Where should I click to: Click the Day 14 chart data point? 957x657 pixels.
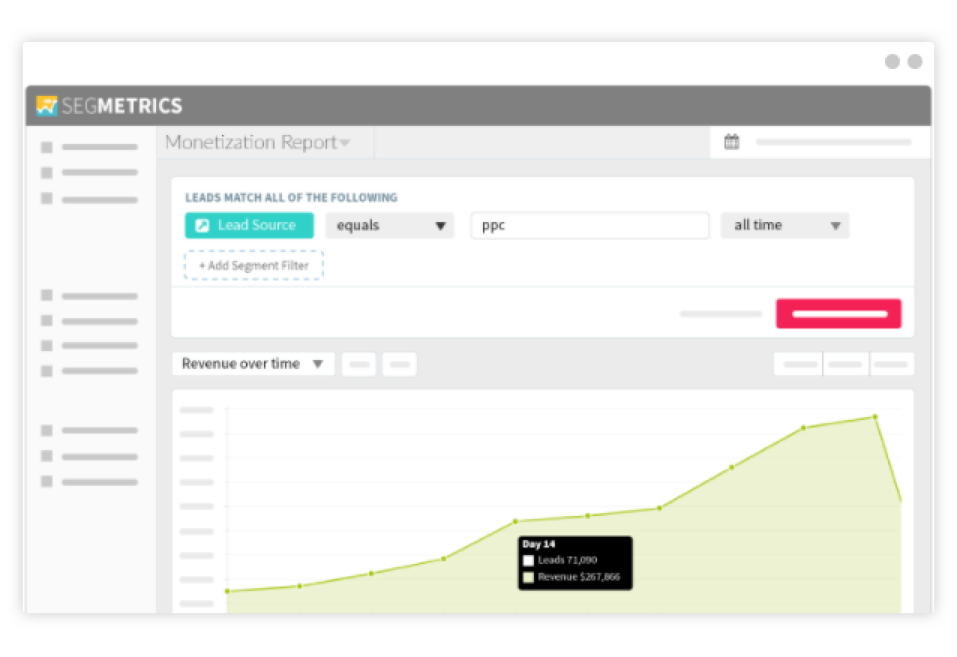(x=516, y=521)
